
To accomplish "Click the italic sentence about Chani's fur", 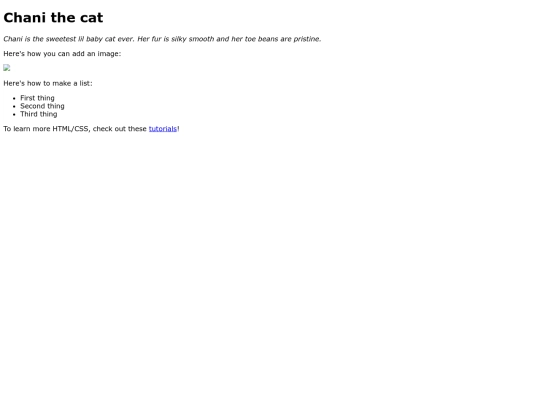I will tap(229, 39).
